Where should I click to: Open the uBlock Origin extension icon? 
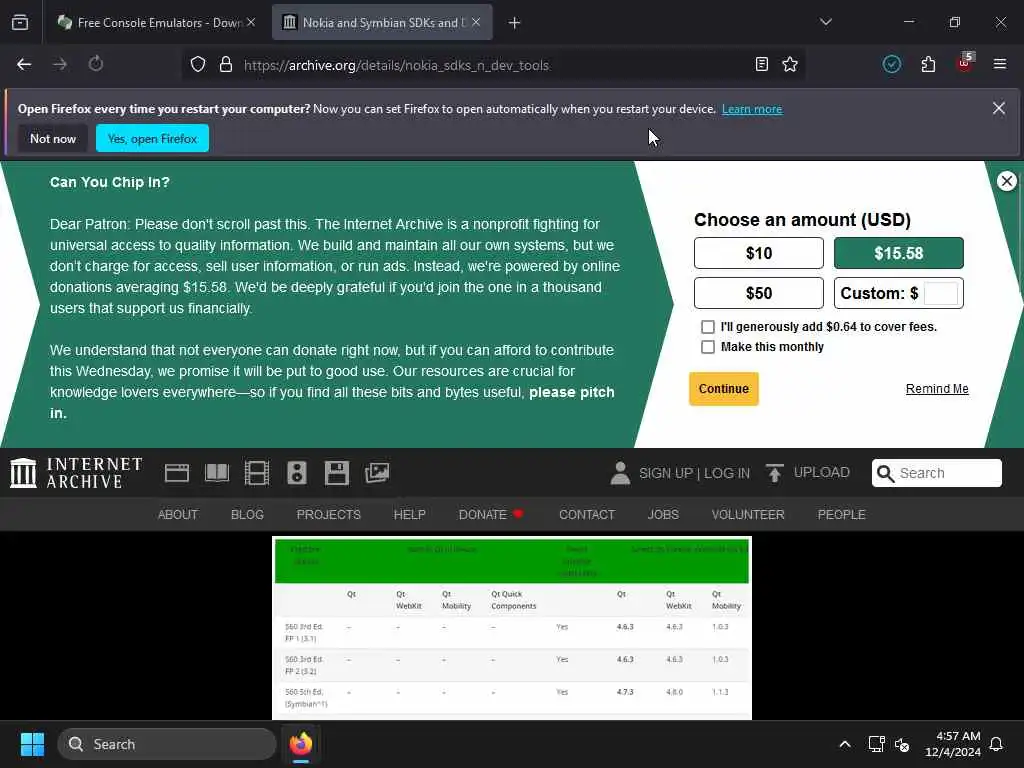coord(965,63)
